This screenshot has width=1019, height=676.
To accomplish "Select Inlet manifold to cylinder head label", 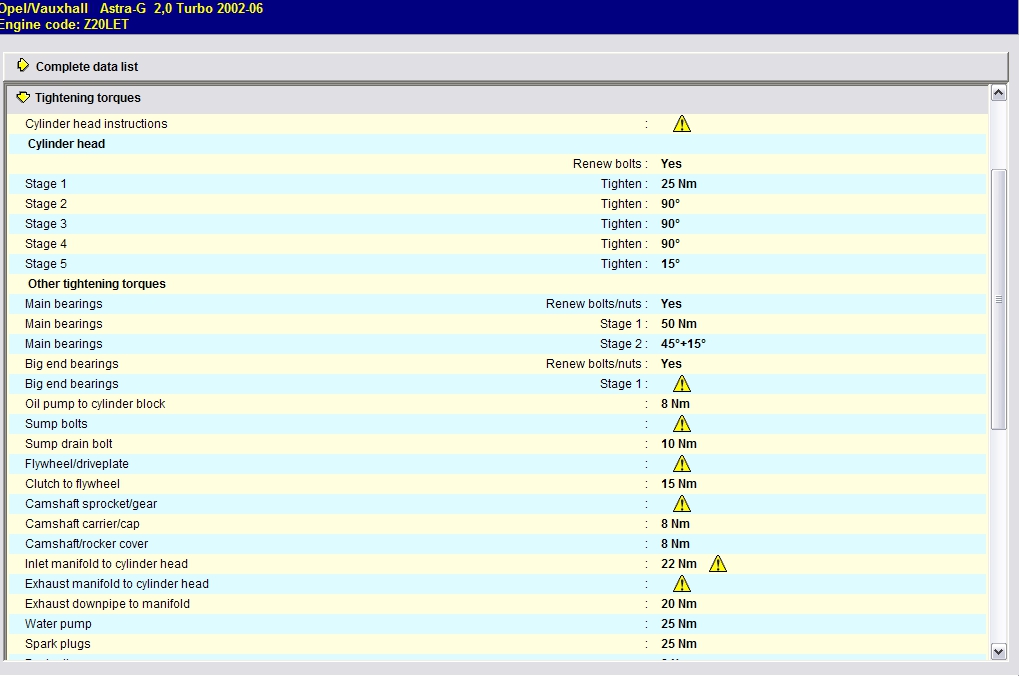I will point(106,564).
